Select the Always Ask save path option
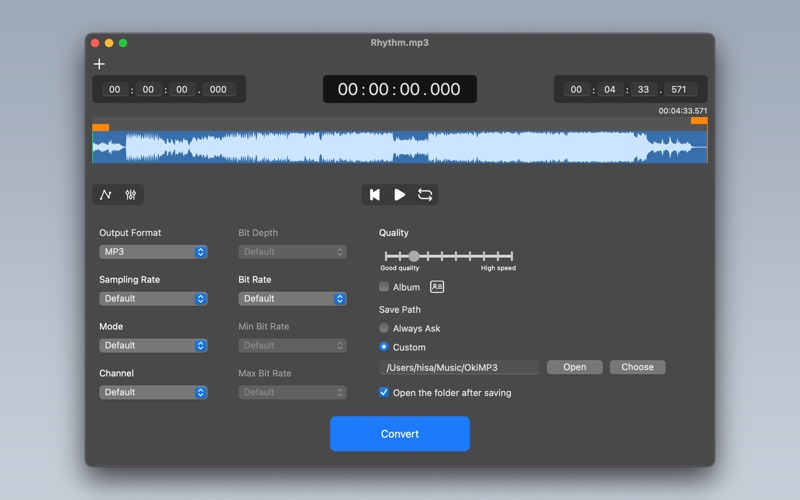 coord(384,328)
